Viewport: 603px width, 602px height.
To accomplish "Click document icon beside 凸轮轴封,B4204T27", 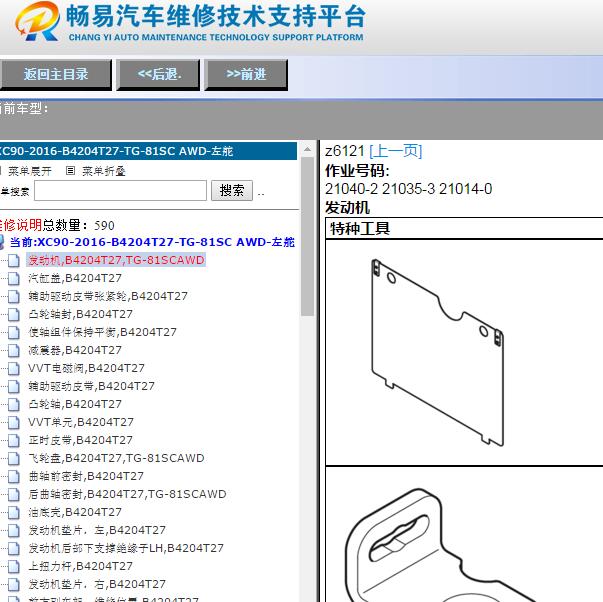I will pyautogui.click(x=14, y=315).
